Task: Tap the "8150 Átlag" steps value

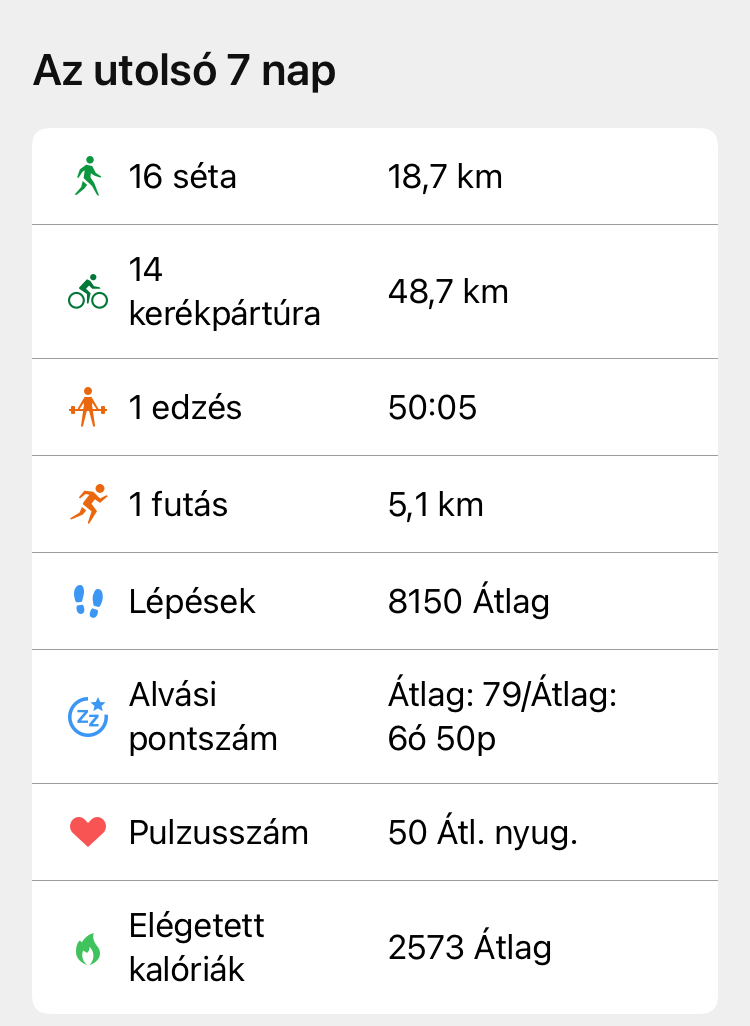Action: (468, 601)
